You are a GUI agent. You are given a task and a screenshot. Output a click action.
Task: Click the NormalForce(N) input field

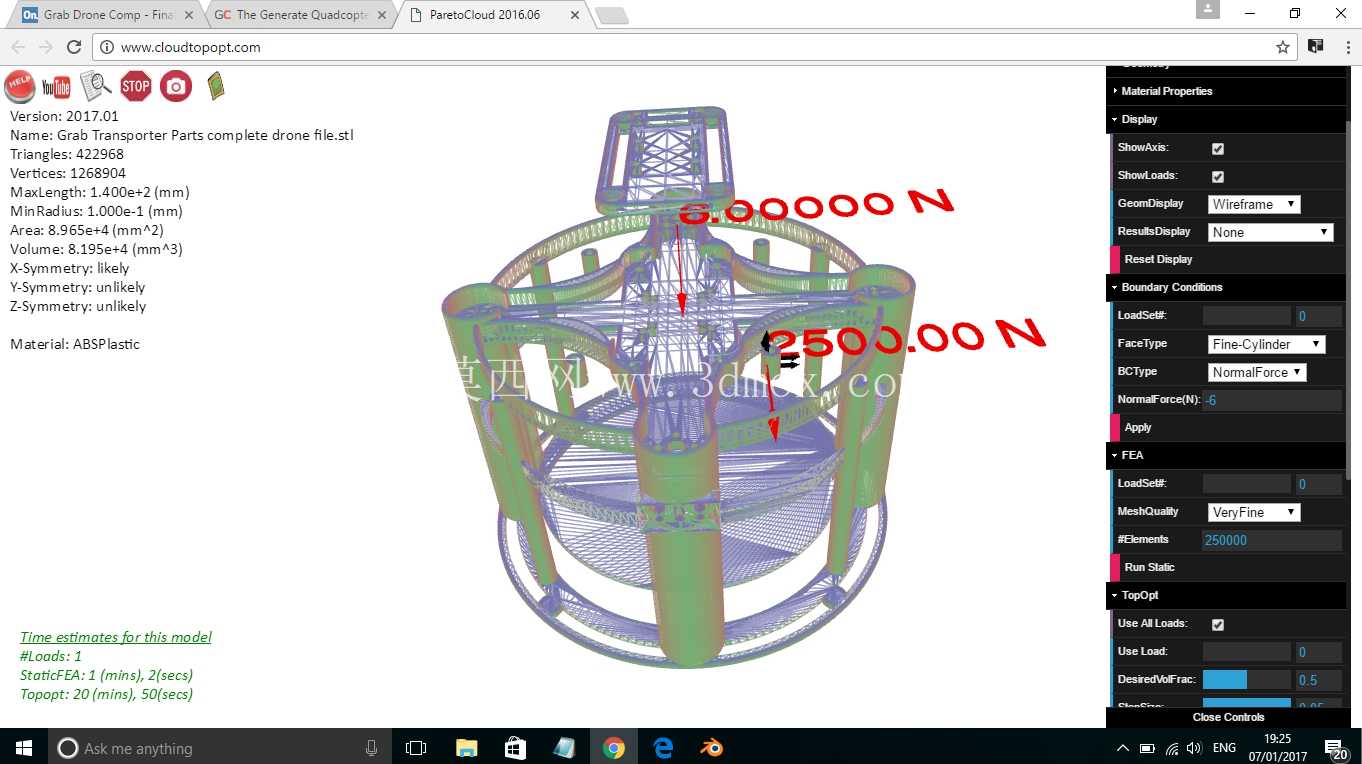pos(1272,400)
